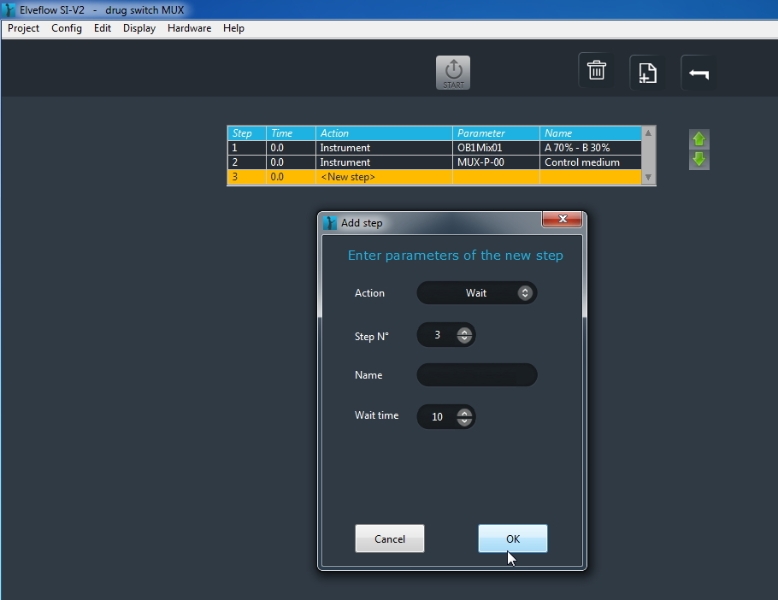Open the Config menu
Screen dimensions: 778x600
67,28
